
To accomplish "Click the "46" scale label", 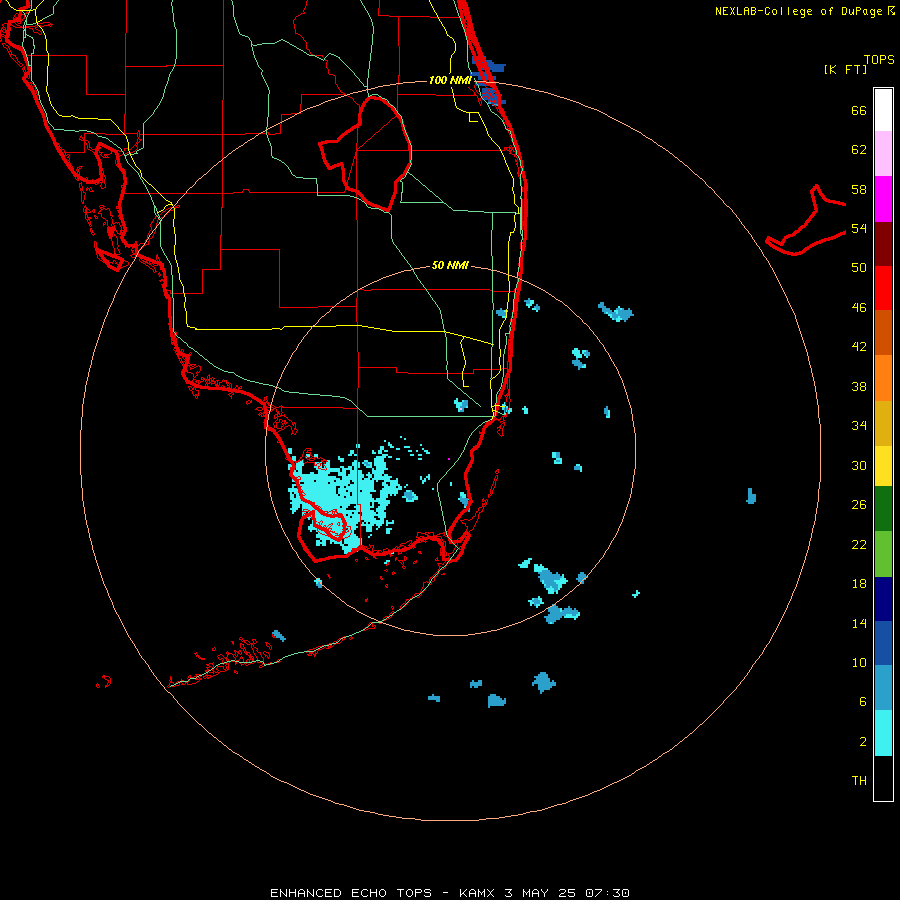I will pyautogui.click(x=859, y=307).
